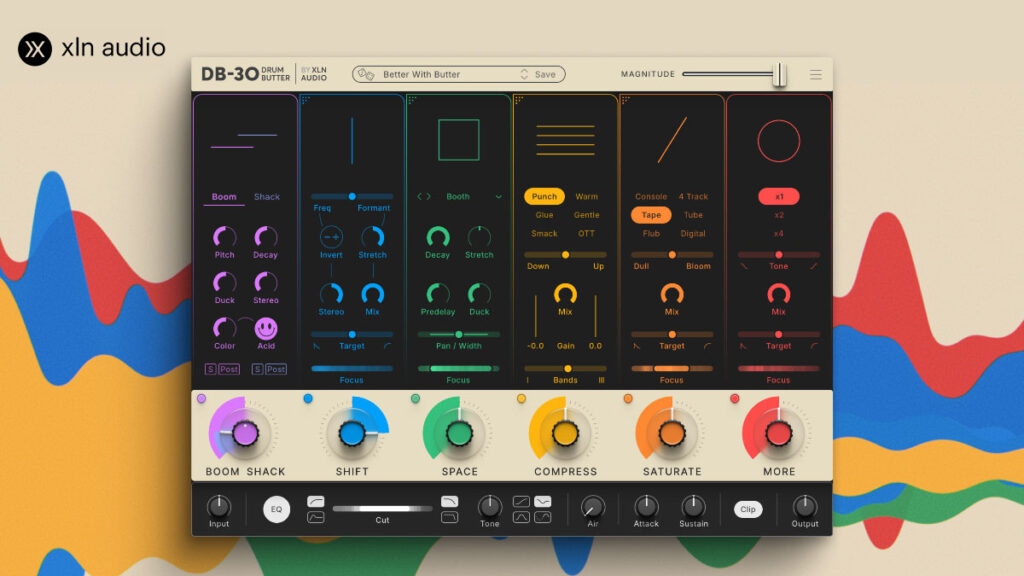Select the Tube saturation mode
This screenshot has width=1024, height=576.
tap(693, 215)
